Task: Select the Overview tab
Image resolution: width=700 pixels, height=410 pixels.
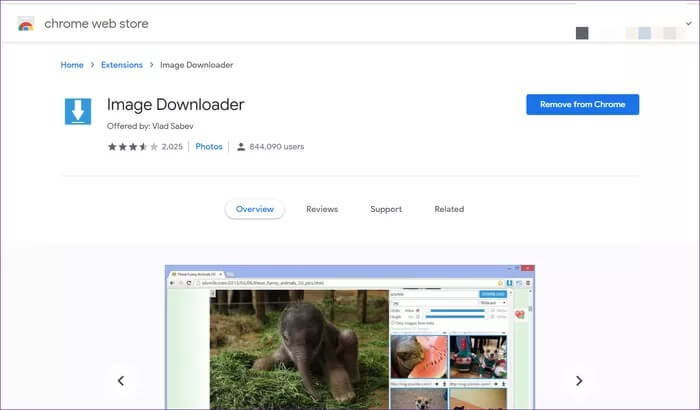Action: tap(254, 209)
